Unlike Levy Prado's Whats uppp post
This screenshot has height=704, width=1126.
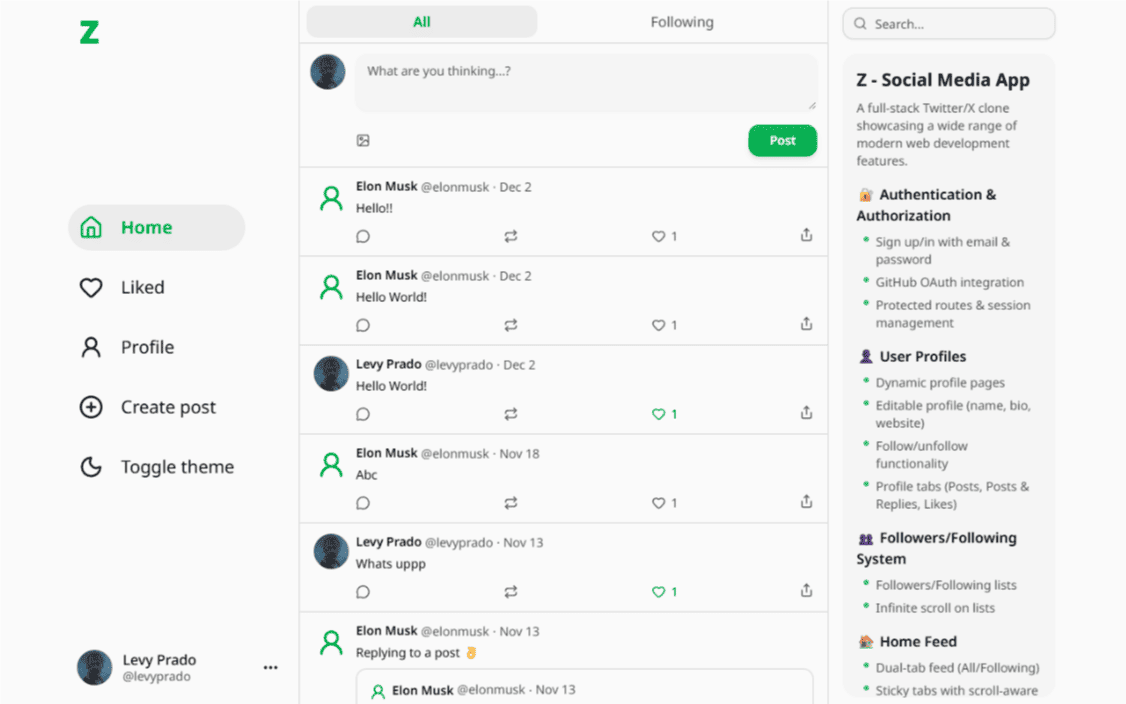tap(656, 591)
